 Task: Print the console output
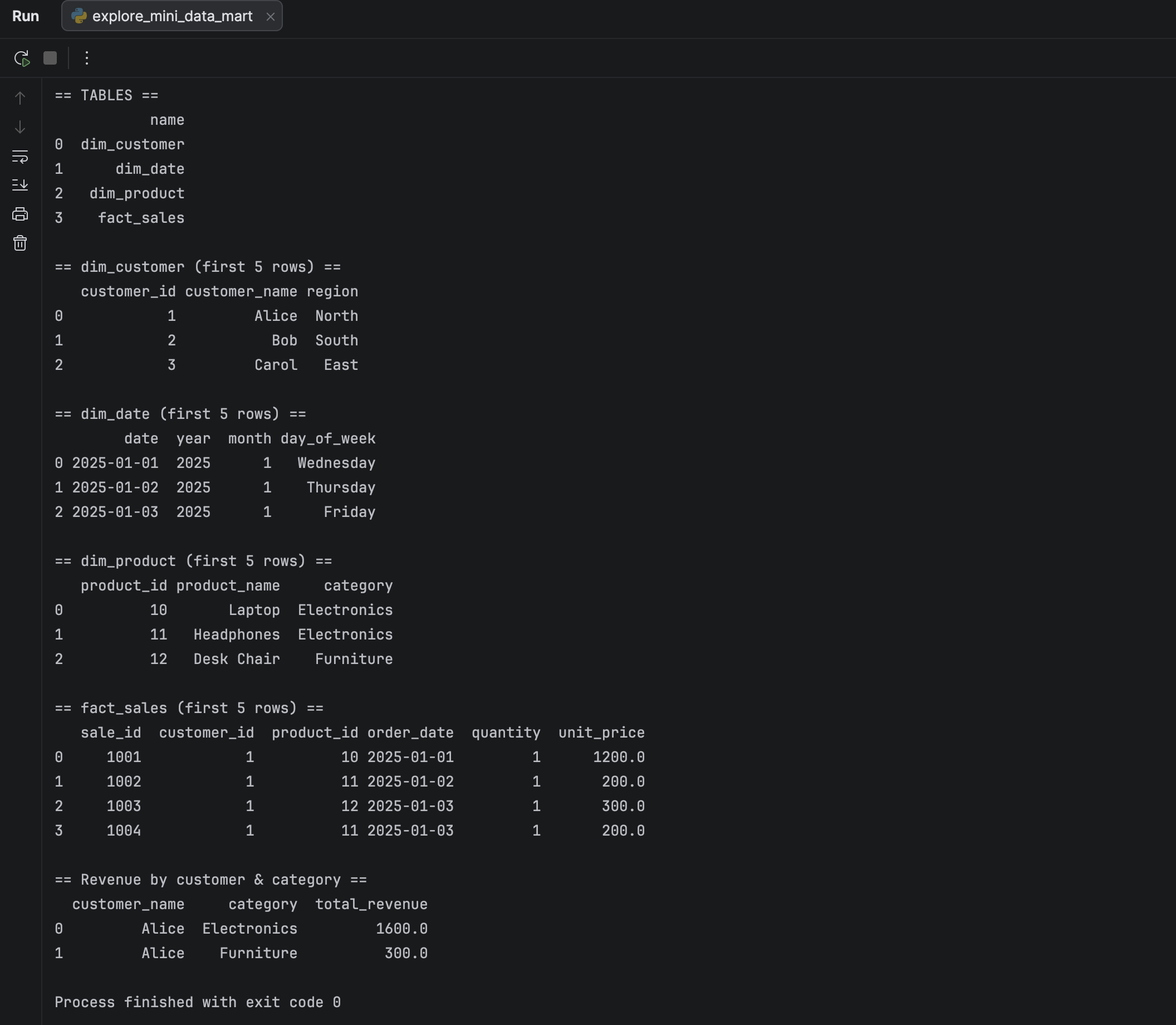pyautogui.click(x=20, y=214)
